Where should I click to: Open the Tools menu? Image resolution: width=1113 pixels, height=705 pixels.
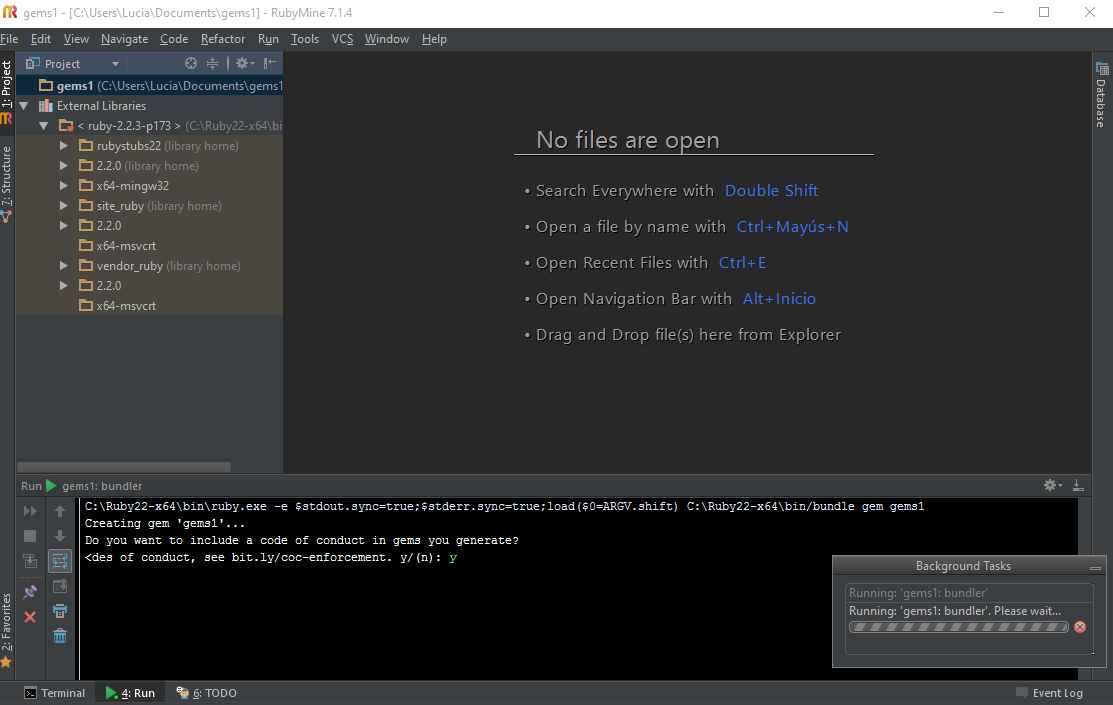(305, 39)
